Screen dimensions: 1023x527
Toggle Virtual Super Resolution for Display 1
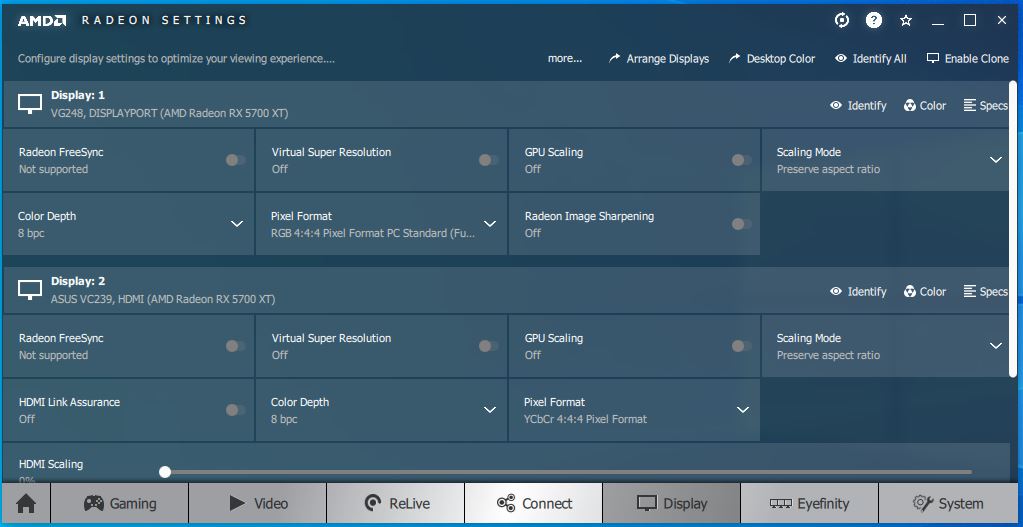[x=489, y=160]
